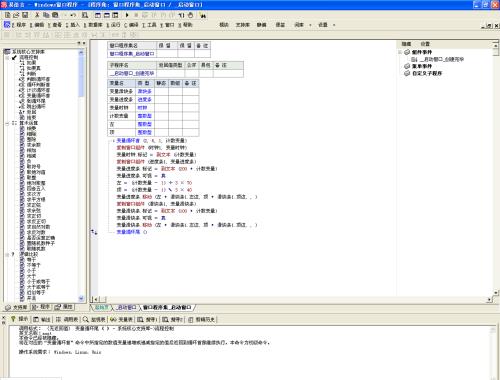Open the 工具 menu

149,25
